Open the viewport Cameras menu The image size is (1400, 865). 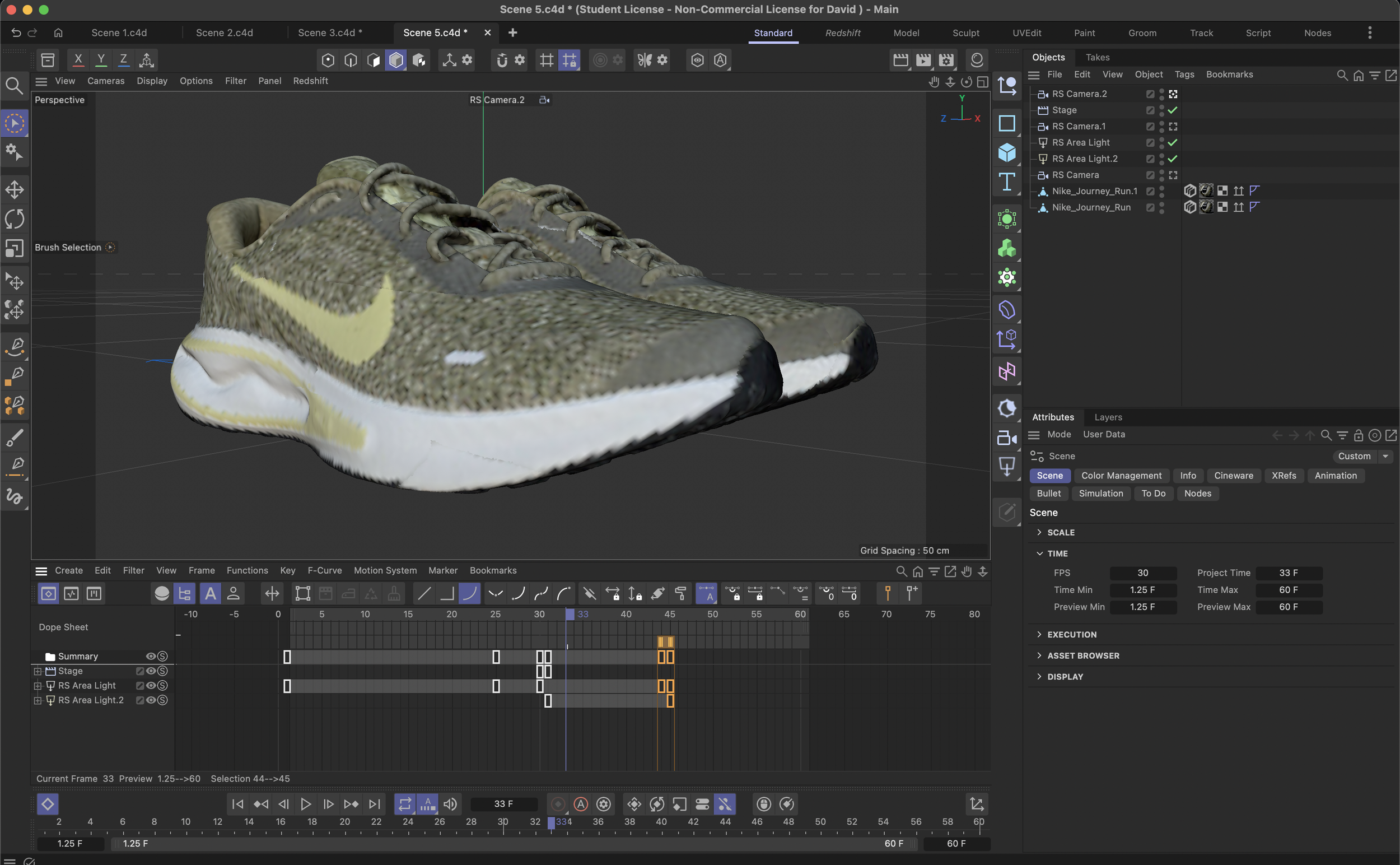click(x=106, y=81)
